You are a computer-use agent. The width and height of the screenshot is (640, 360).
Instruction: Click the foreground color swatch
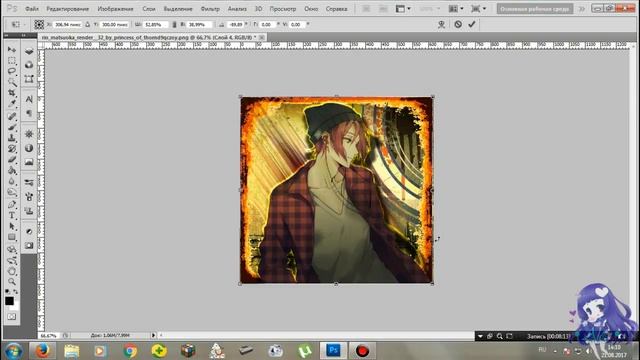pos(9,301)
